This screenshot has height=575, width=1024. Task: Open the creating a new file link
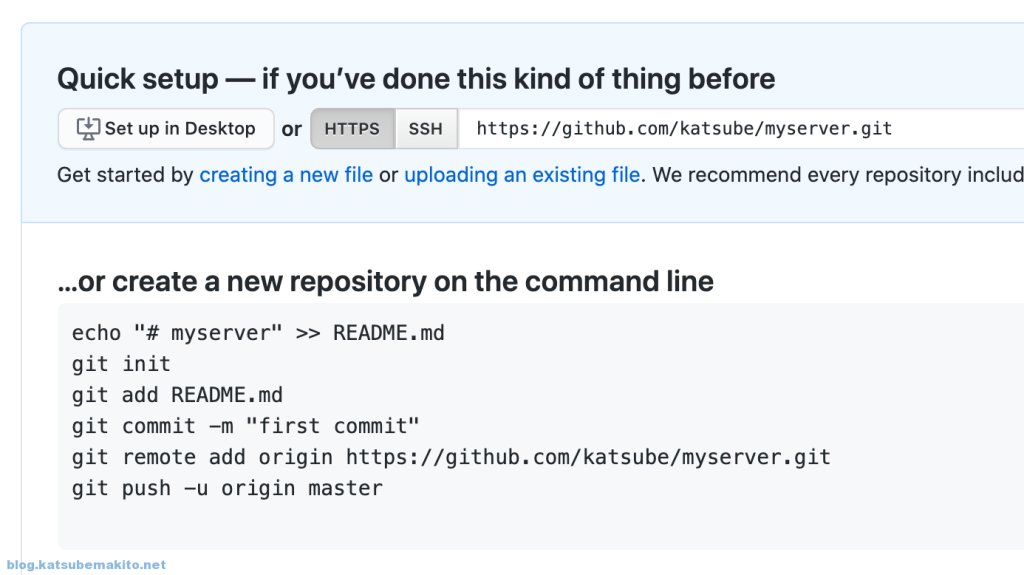pos(286,175)
